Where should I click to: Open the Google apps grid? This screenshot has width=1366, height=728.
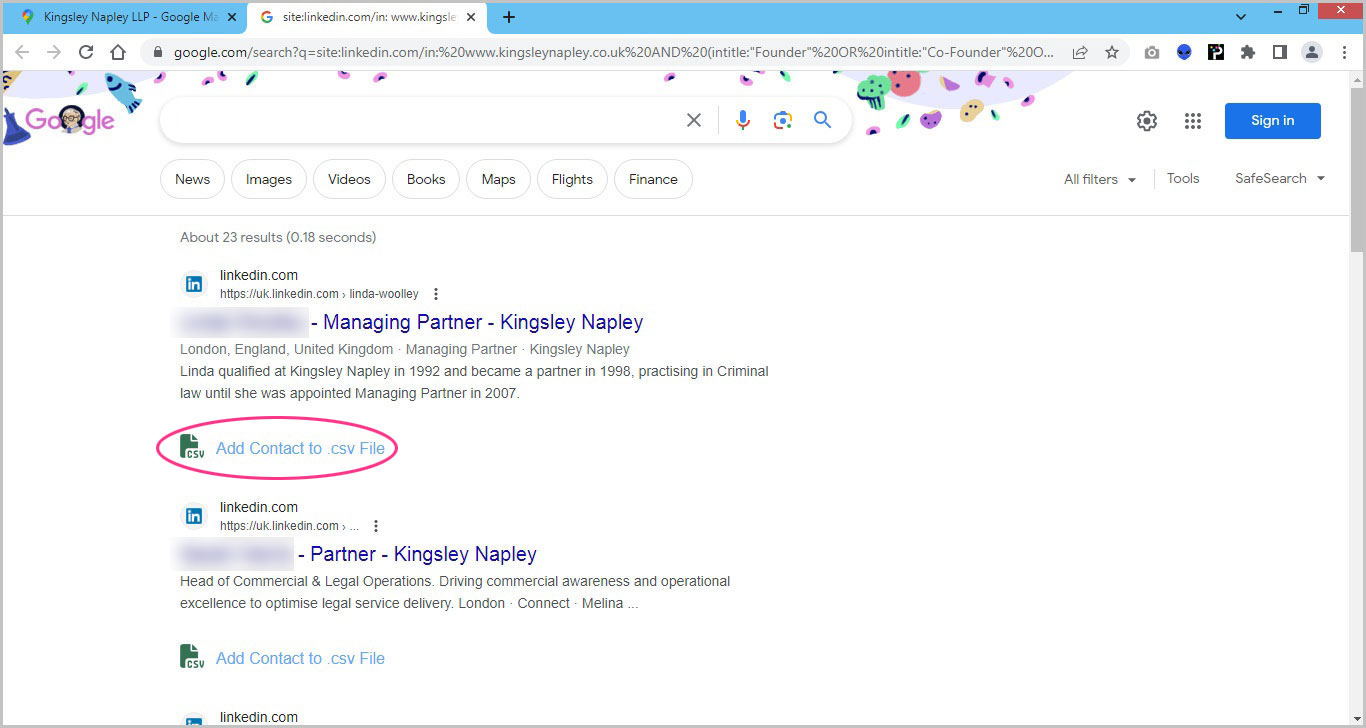tap(1192, 121)
